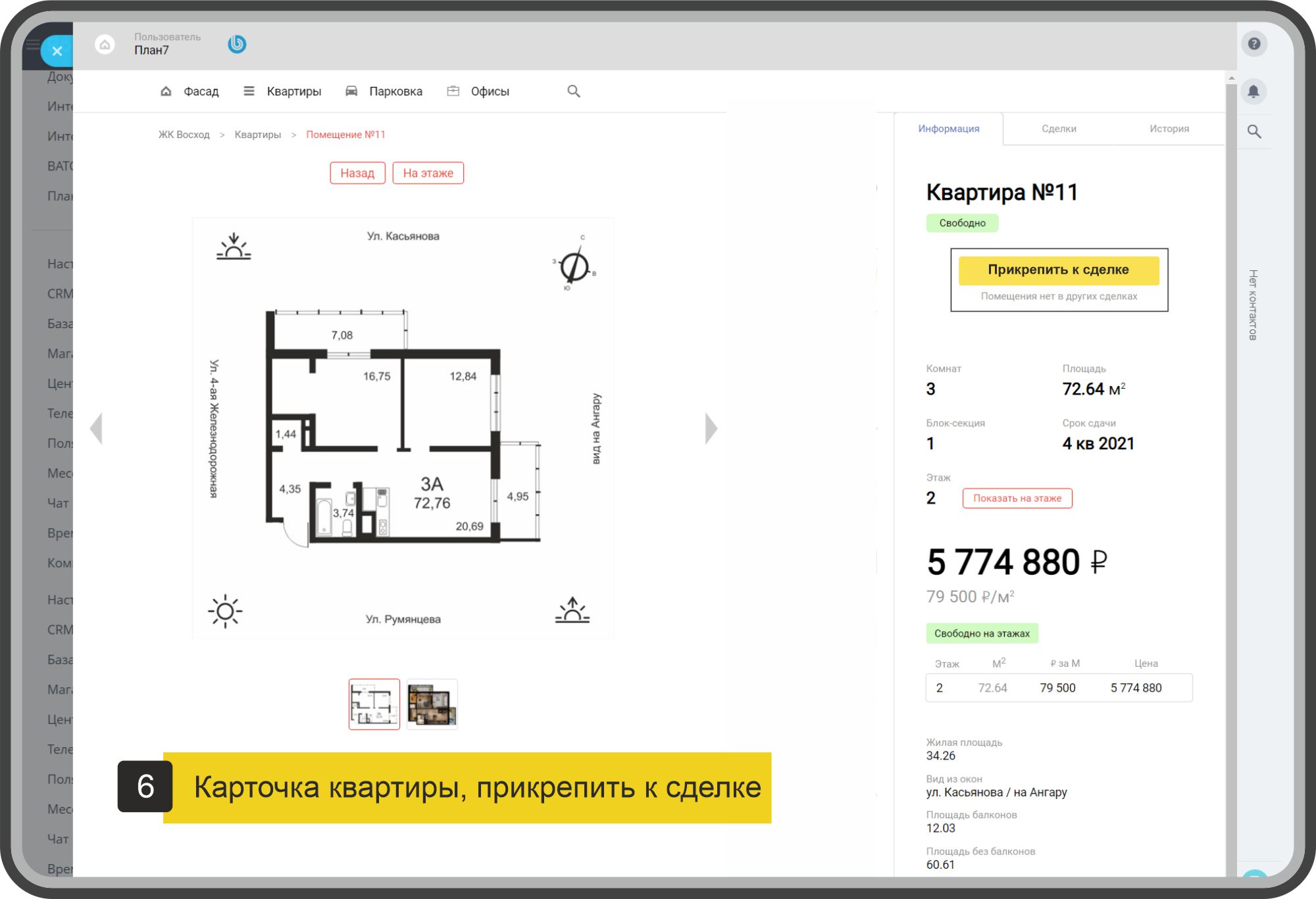Click Показать на этаже button
The image size is (1316, 899).
[x=1017, y=498]
